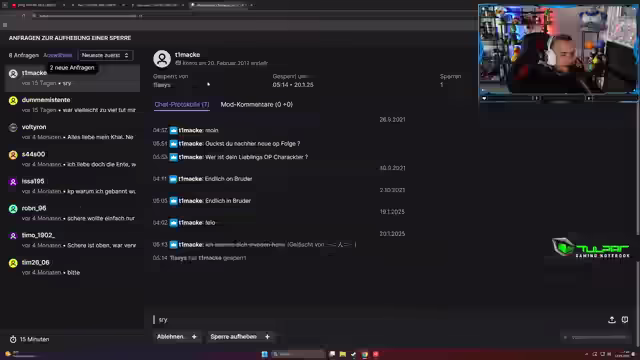Click t1macke's 'moin' chat message

pos(212,131)
